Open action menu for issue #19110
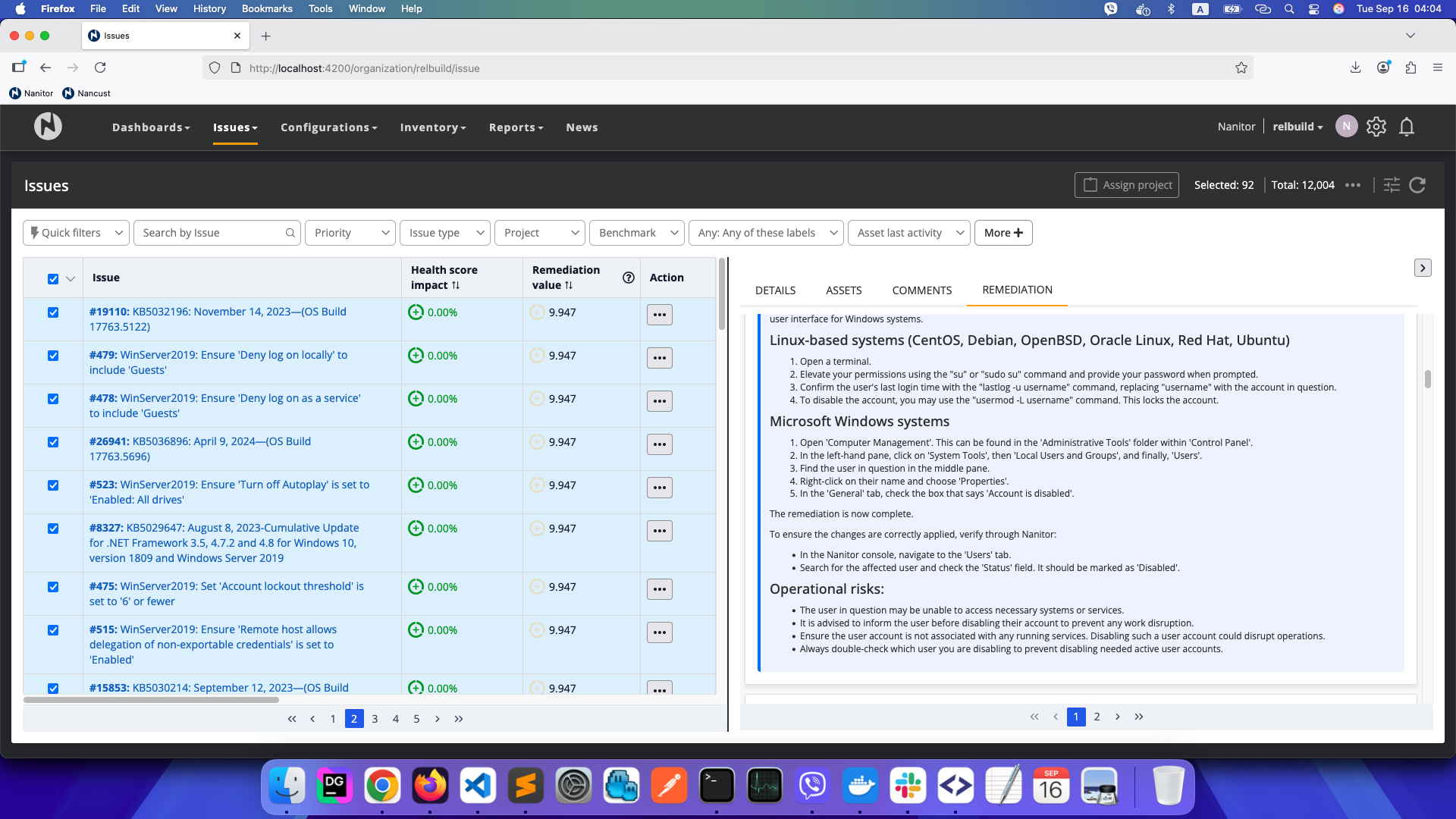 (x=659, y=315)
